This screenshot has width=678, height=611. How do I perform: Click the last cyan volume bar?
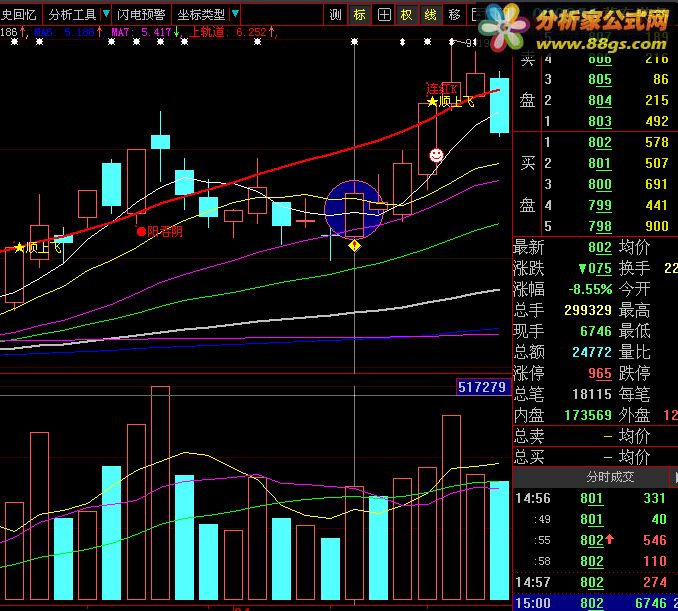499,541
